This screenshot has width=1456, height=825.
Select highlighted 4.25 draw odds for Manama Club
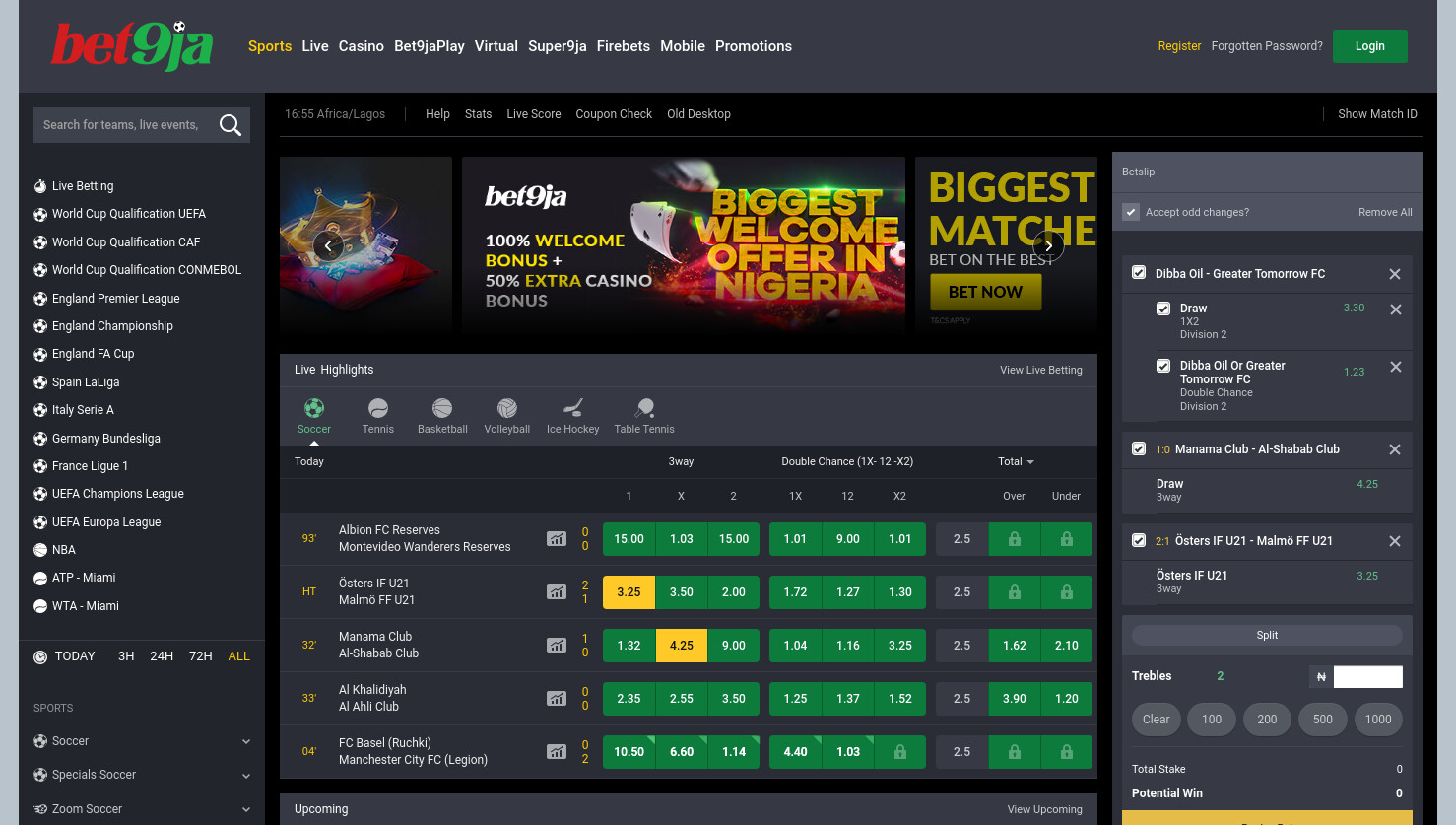pyautogui.click(x=682, y=646)
